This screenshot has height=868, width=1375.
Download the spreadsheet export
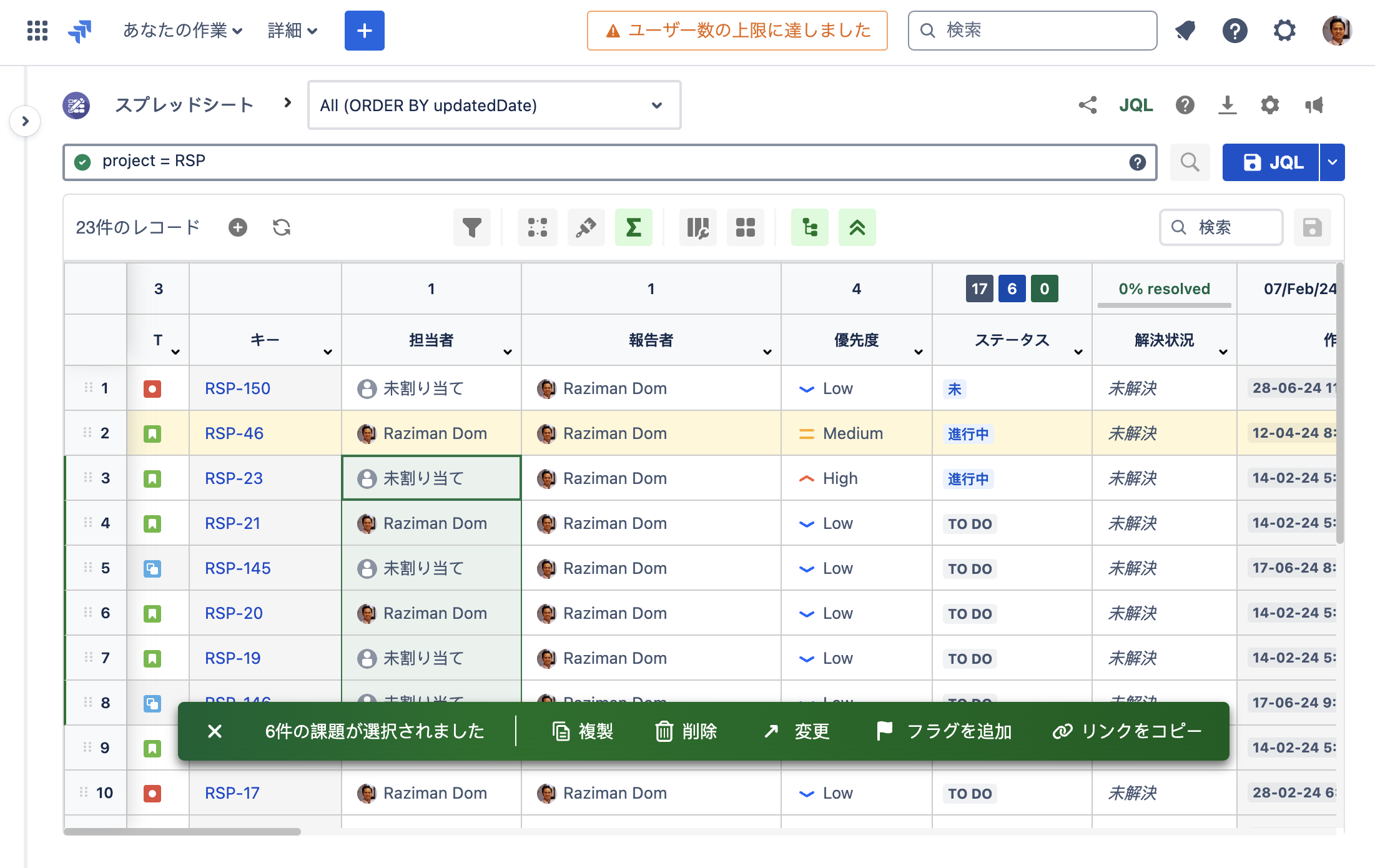tap(1227, 105)
